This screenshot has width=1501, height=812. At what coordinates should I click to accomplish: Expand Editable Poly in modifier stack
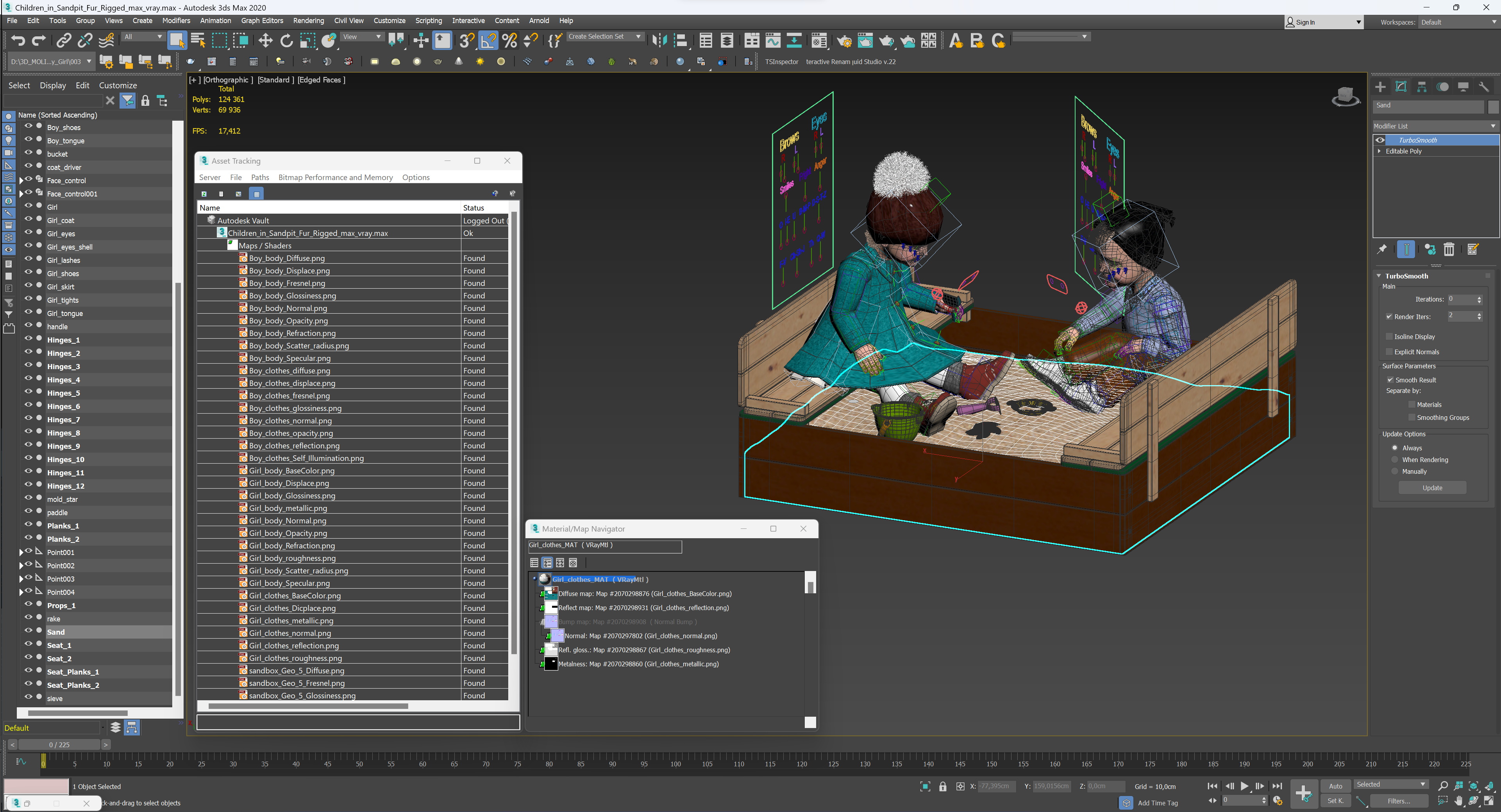(x=1379, y=151)
